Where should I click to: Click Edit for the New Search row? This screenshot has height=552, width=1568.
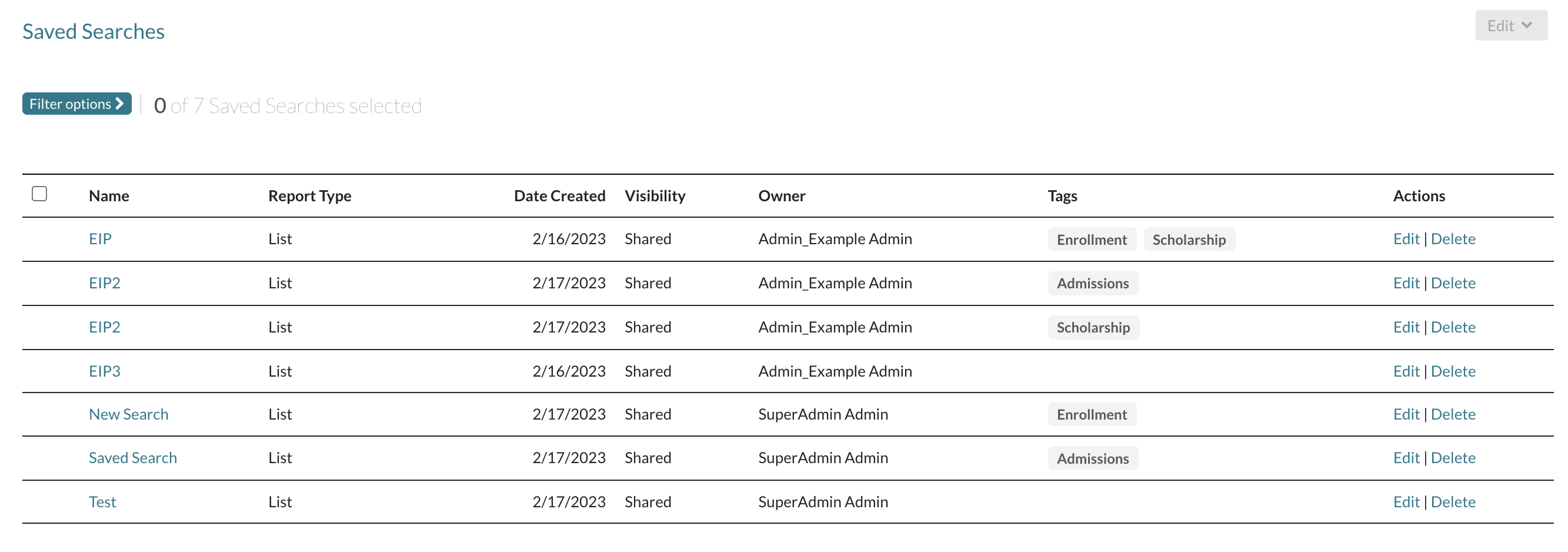click(1406, 414)
